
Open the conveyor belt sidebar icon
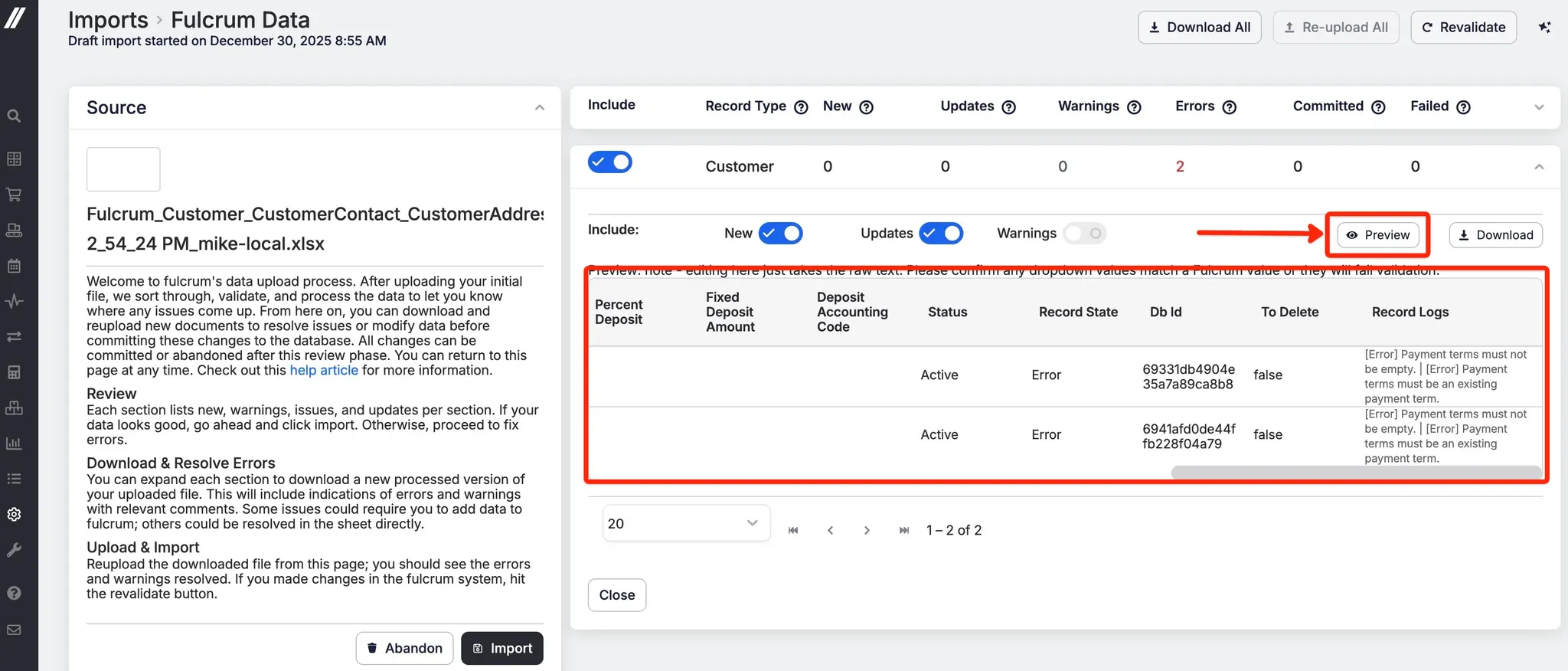click(14, 230)
